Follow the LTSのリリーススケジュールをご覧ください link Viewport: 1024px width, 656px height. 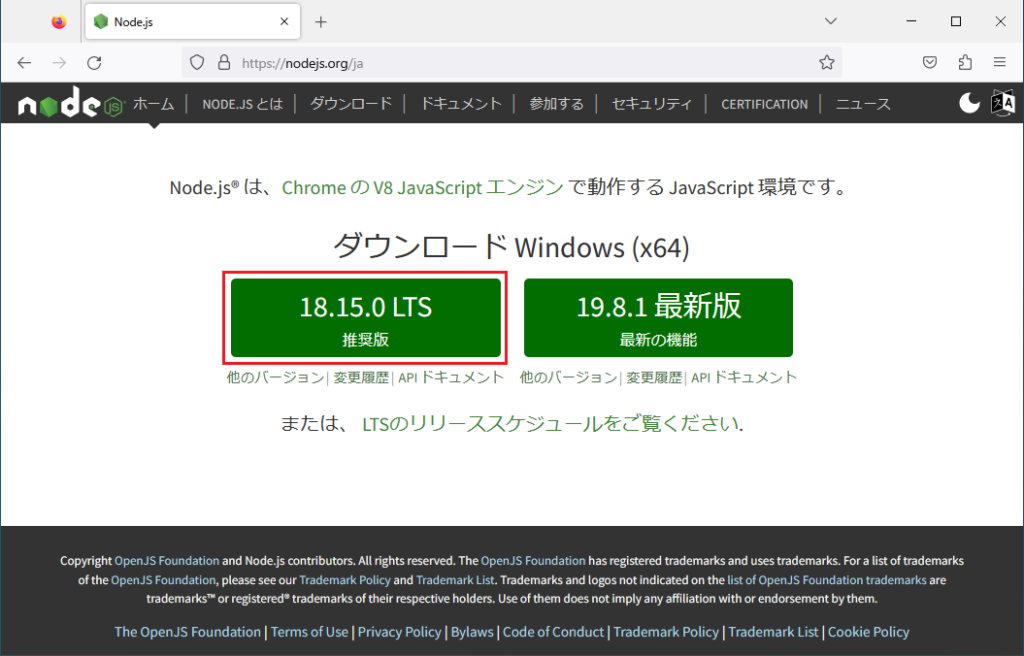(552, 423)
